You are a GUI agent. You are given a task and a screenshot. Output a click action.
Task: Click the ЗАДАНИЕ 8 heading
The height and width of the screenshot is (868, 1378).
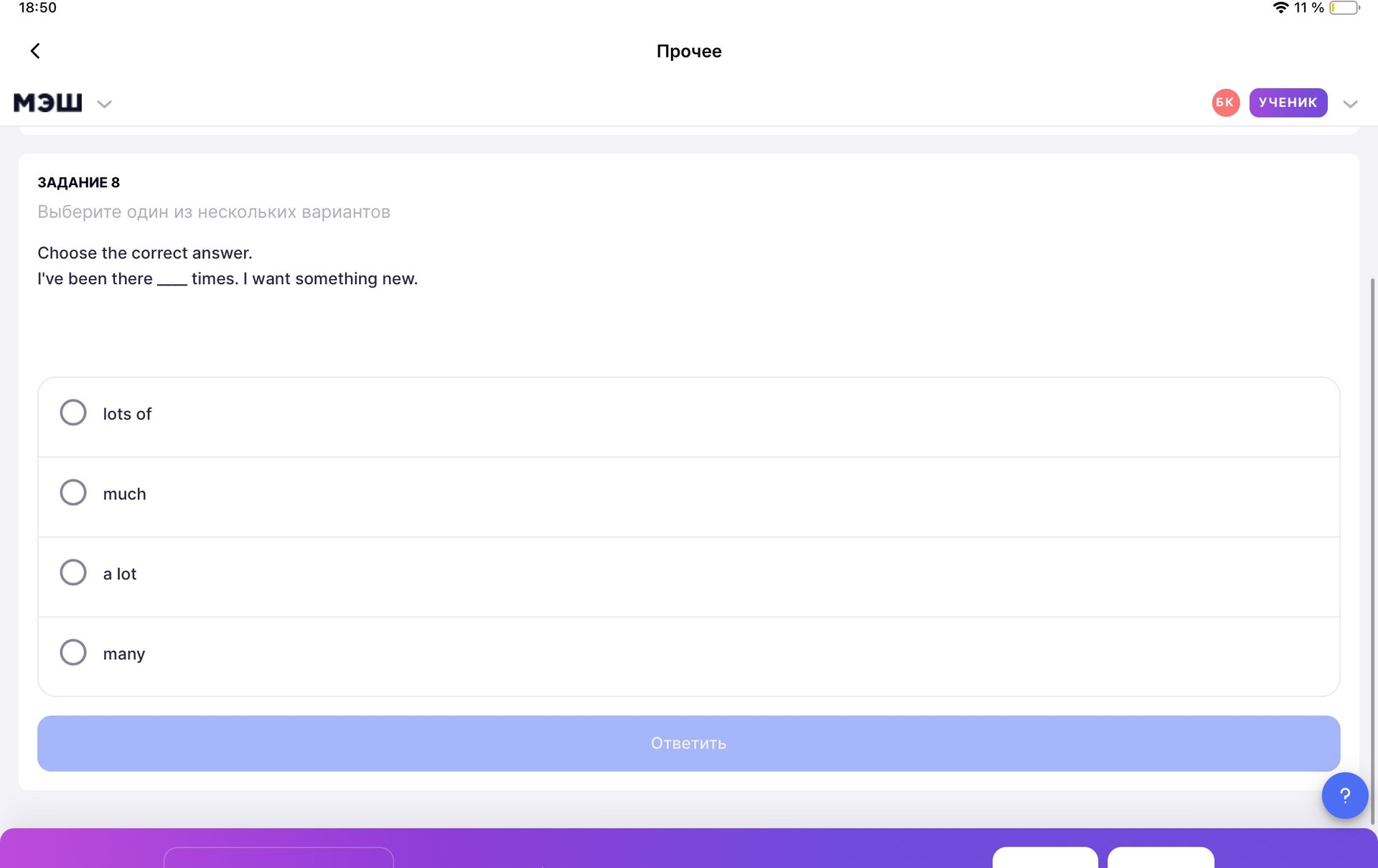(x=79, y=182)
